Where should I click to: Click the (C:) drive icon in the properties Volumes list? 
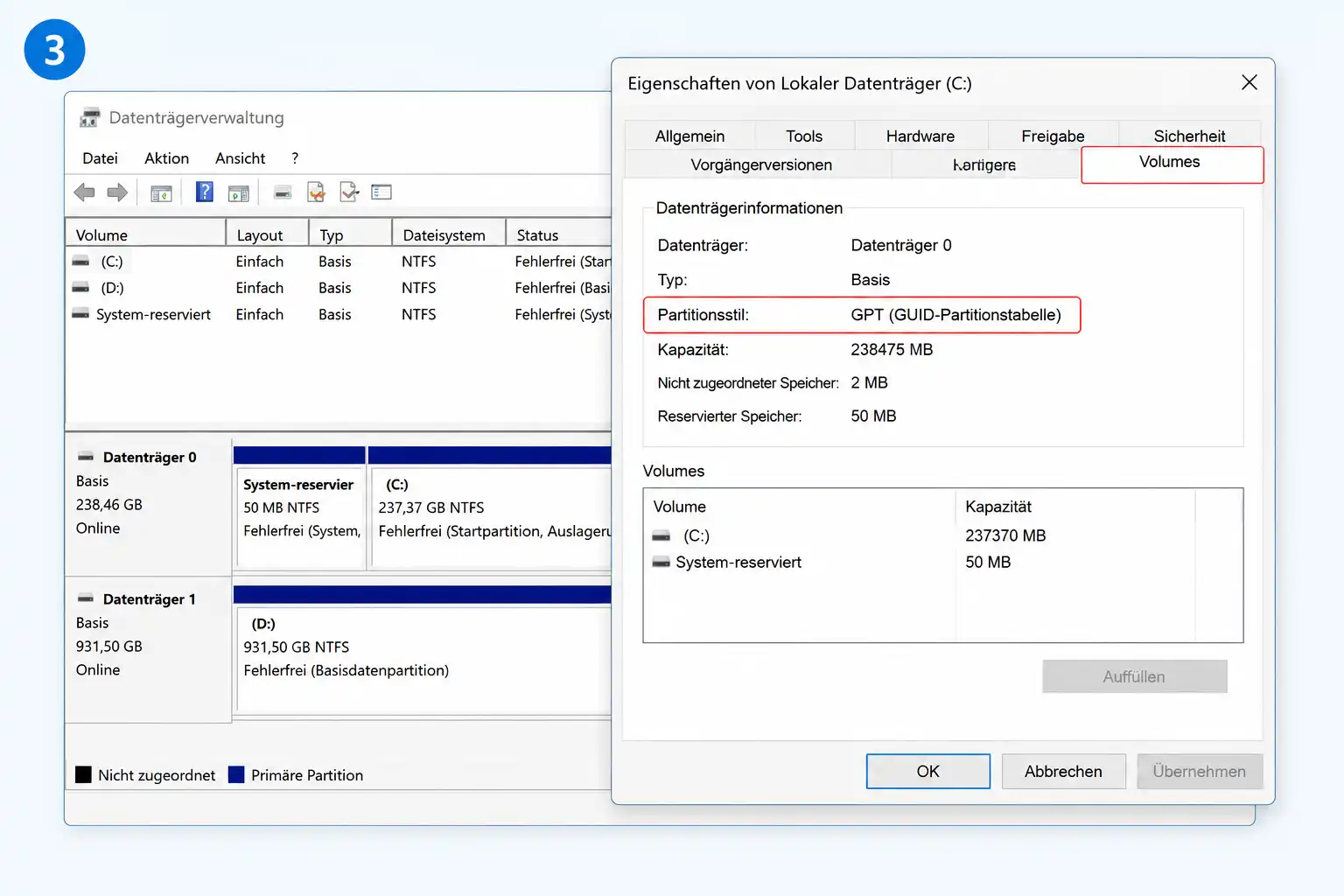click(x=661, y=535)
